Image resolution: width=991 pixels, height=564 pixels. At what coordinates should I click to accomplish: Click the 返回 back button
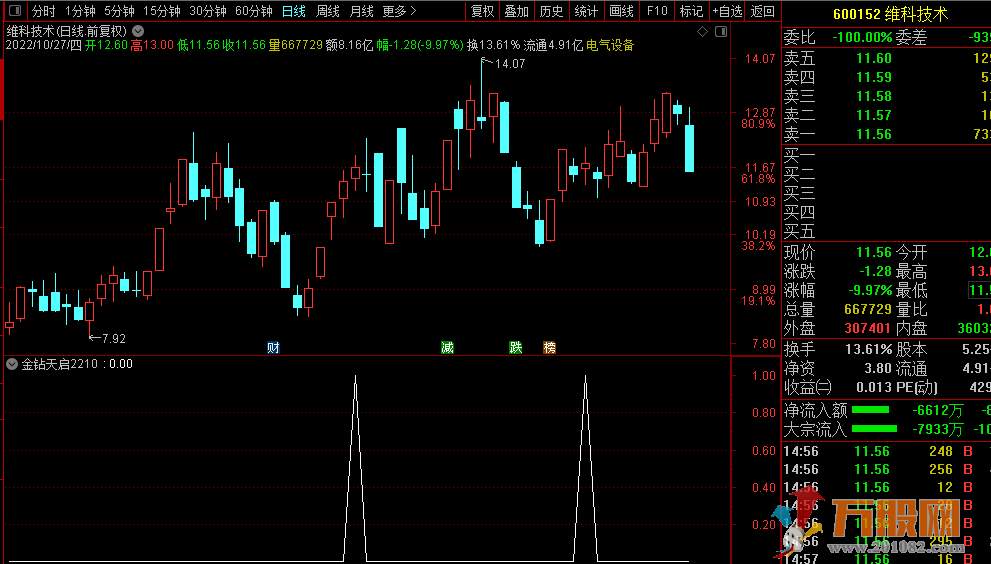click(x=762, y=12)
